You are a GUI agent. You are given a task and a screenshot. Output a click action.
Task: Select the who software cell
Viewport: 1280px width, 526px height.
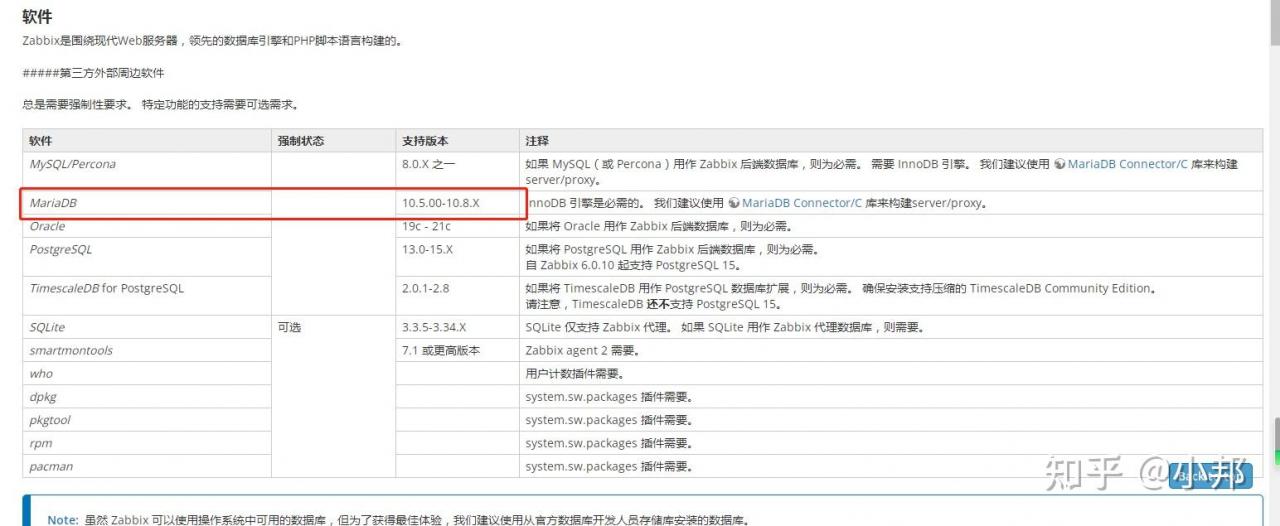[147, 373]
